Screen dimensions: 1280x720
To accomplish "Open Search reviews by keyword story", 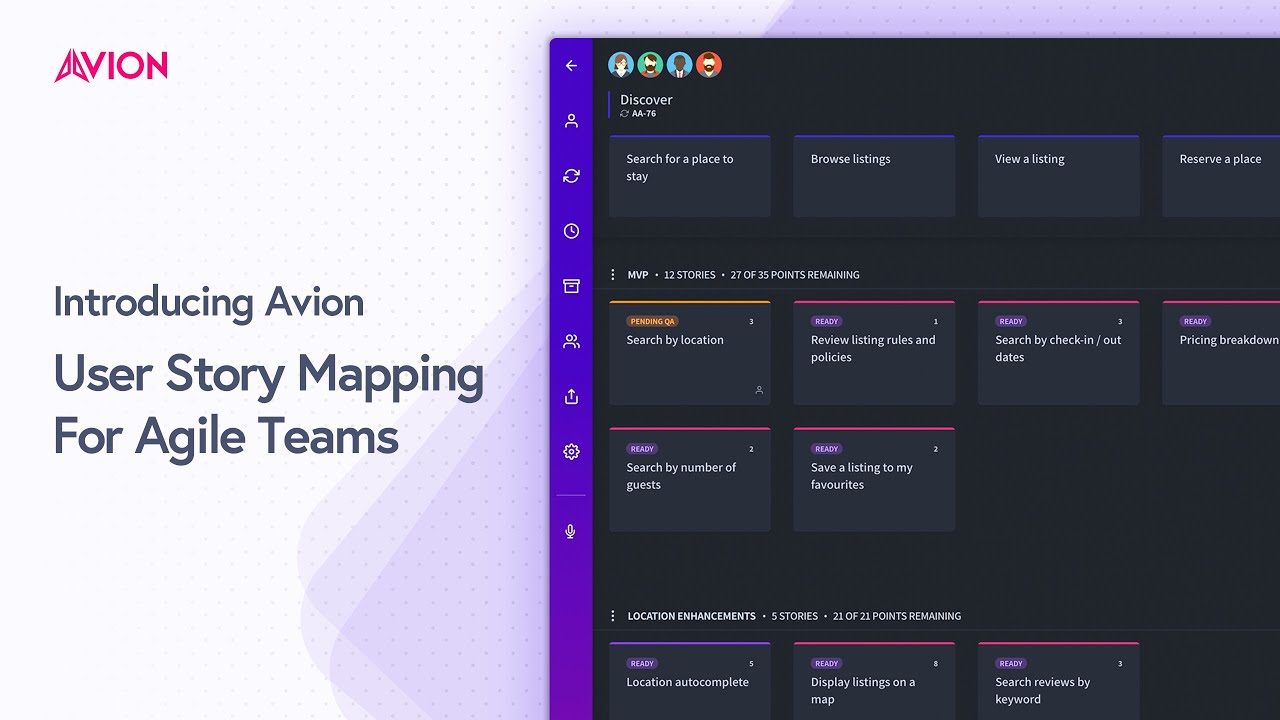I will (1058, 681).
